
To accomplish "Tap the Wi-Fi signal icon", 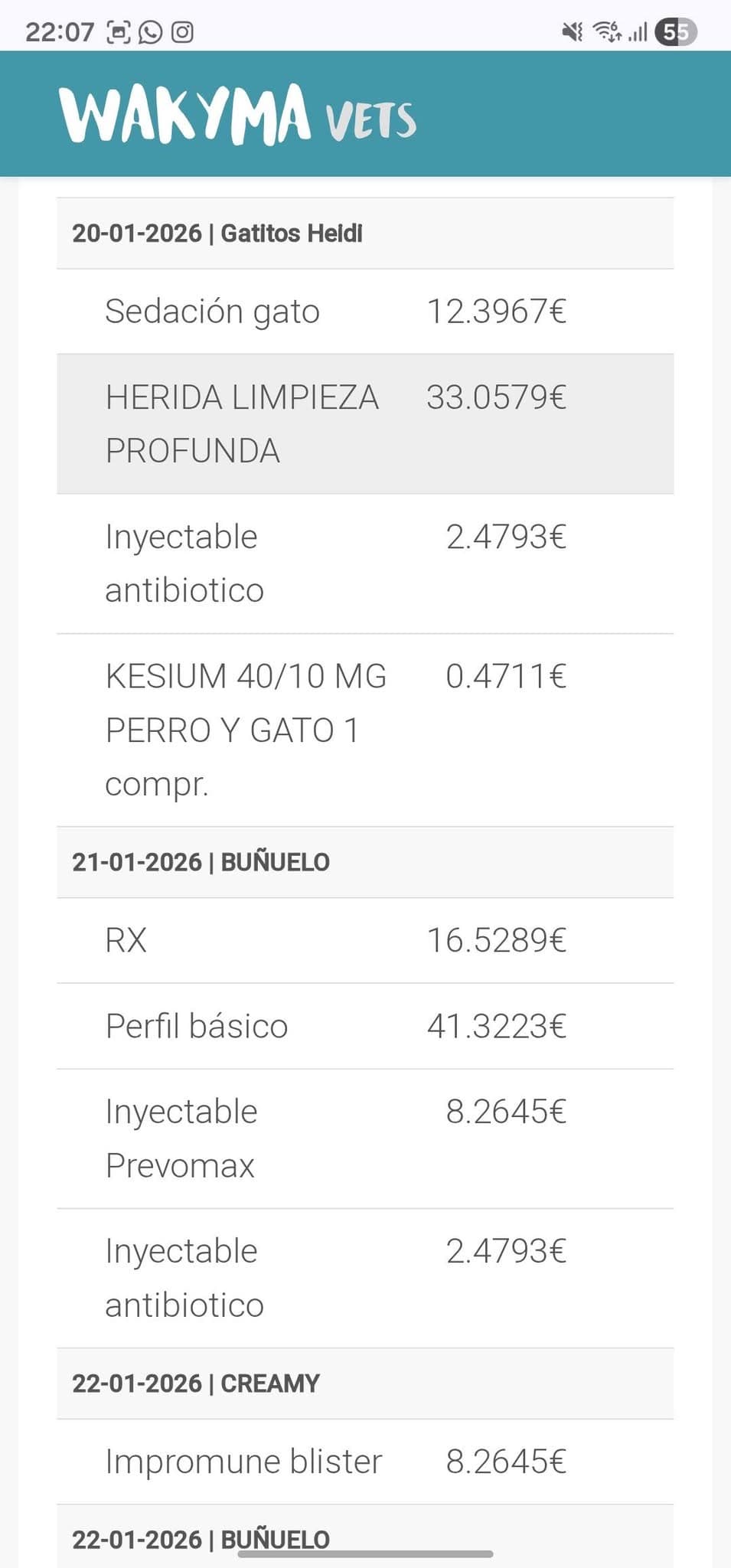I will coord(608,32).
